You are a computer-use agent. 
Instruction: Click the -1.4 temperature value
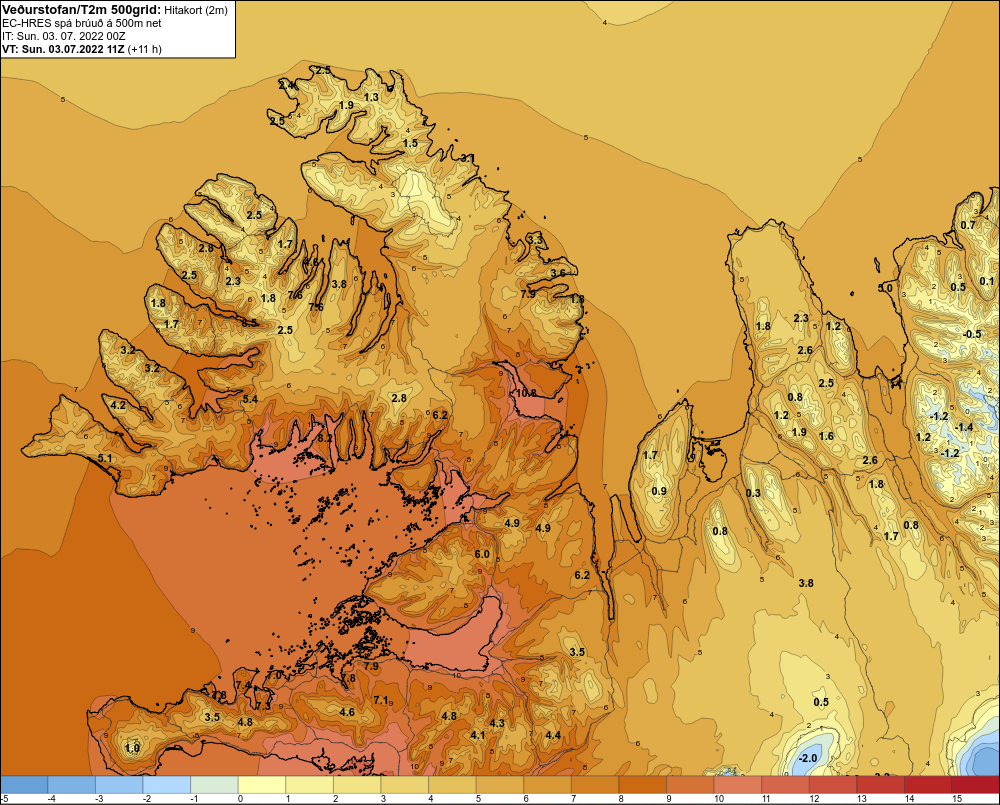point(964,427)
